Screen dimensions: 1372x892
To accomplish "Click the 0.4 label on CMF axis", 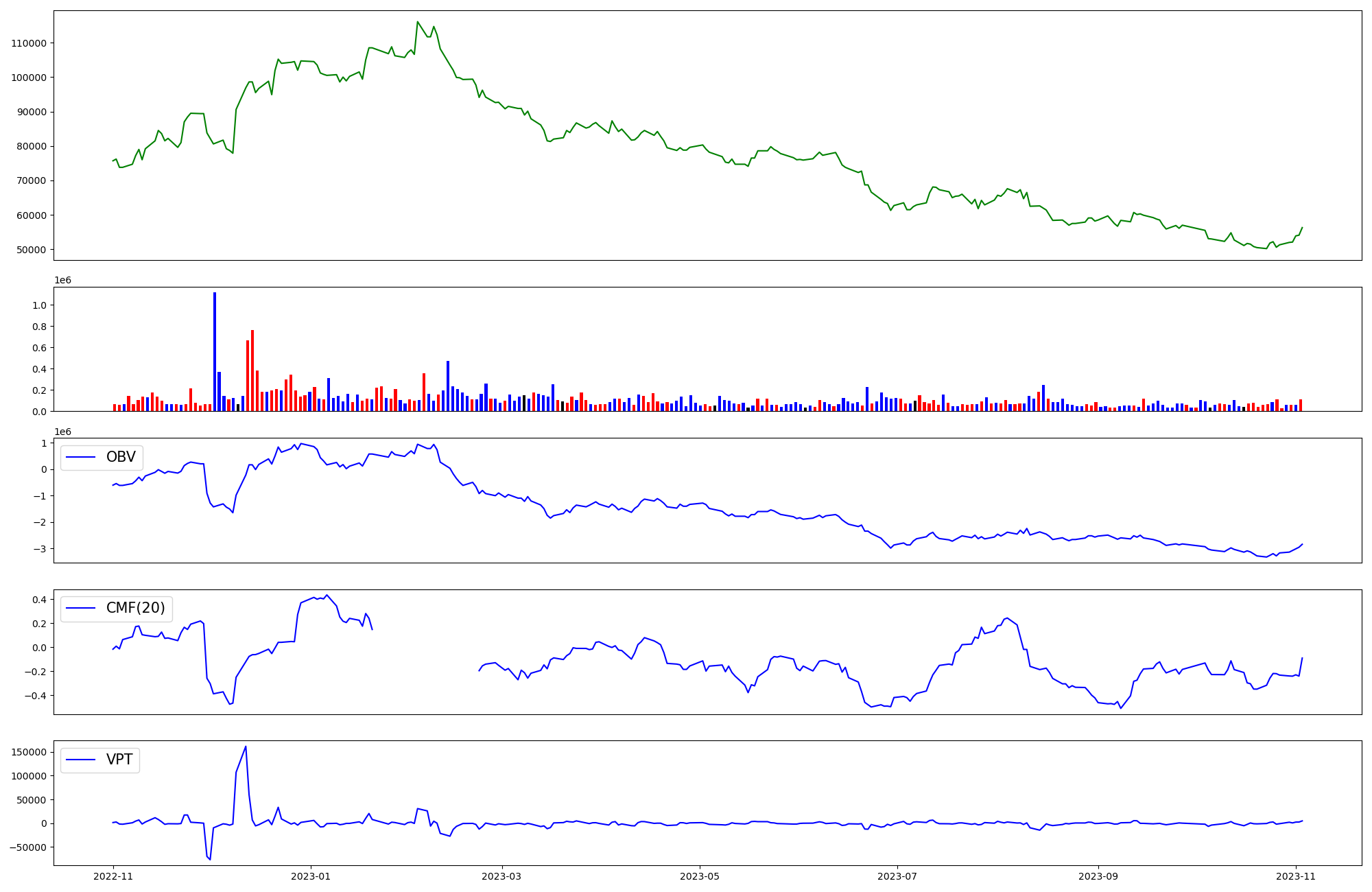I will (x=39, y=600).
